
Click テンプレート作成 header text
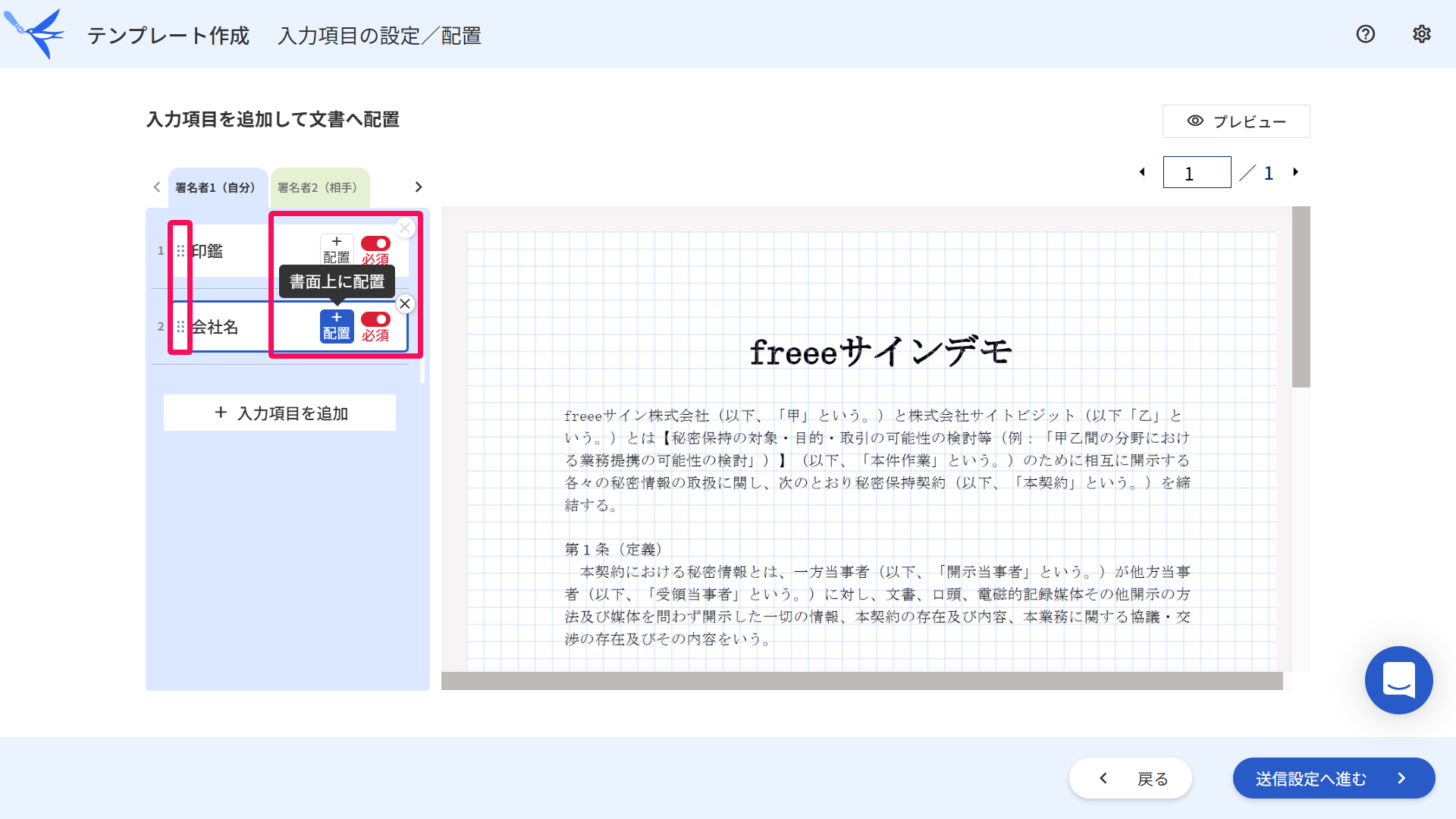[x=168, y=36]
